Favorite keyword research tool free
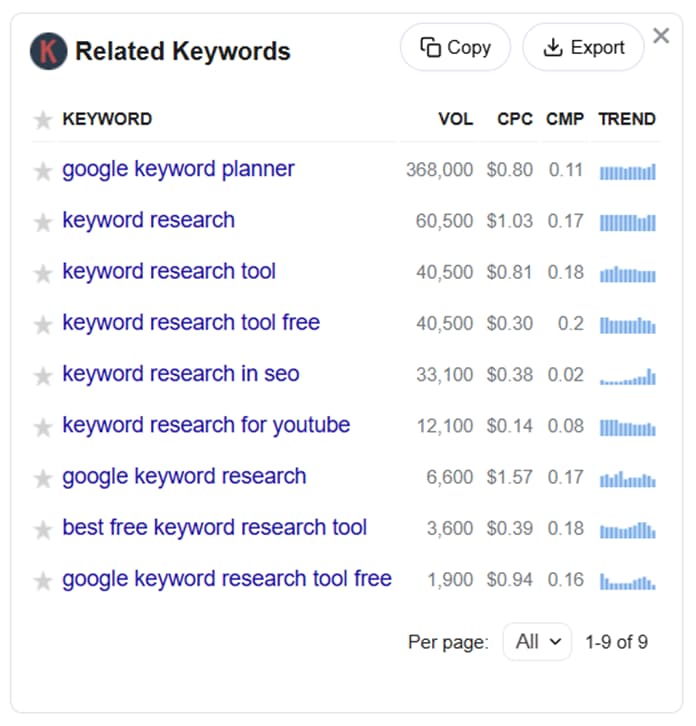Image resolution: width=696 pixels, height=726 pixels. click(43, 325)
